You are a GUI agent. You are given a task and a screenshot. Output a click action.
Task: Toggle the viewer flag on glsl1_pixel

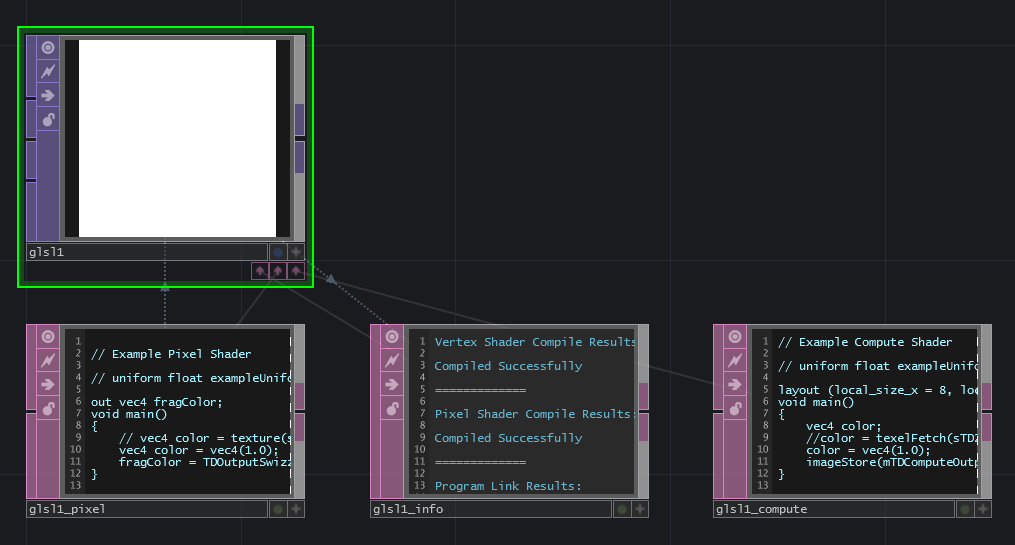coord(48,337)
